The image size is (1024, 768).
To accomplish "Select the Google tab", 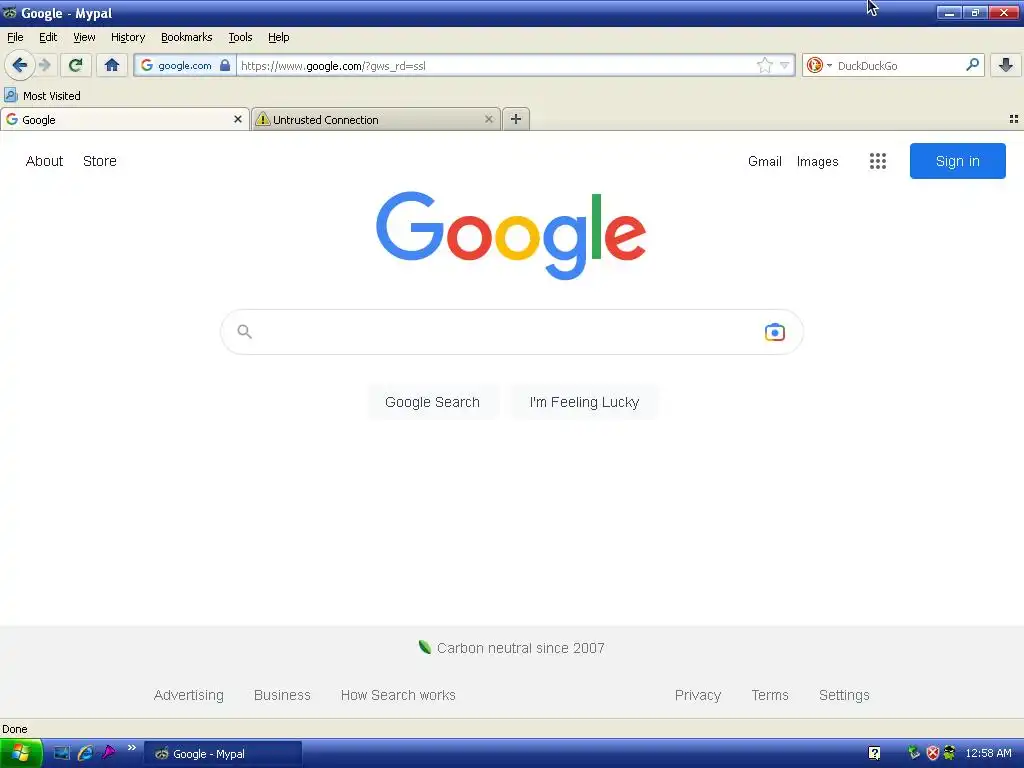I will pos(125,120).
